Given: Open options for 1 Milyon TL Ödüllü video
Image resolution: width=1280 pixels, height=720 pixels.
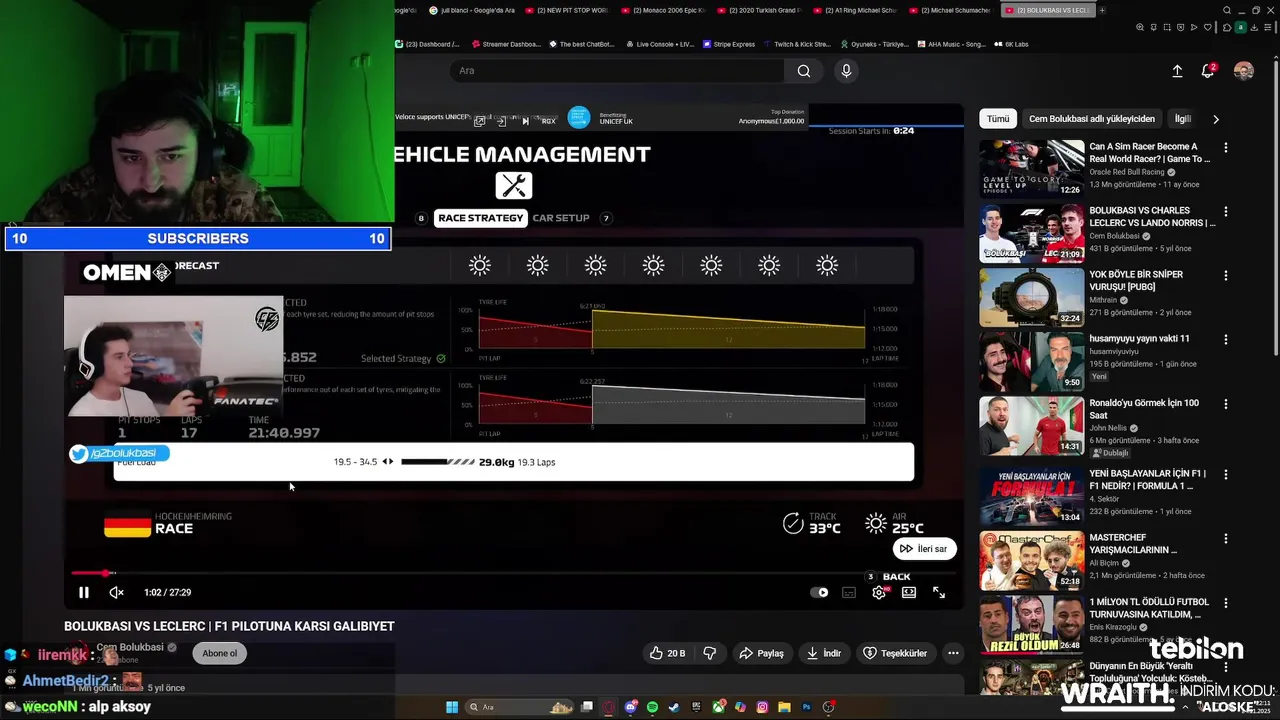Looking at the screenshot, I should tap(1226, 603).
